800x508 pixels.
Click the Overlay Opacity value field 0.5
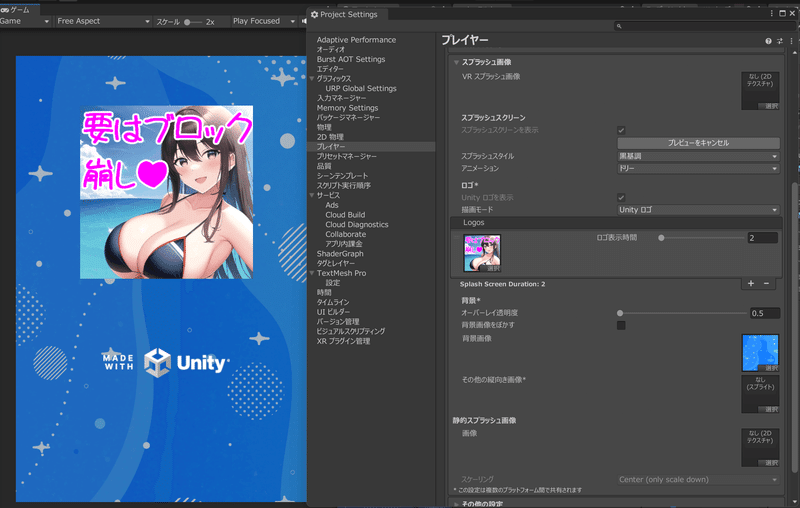click(x=765, y=313)
